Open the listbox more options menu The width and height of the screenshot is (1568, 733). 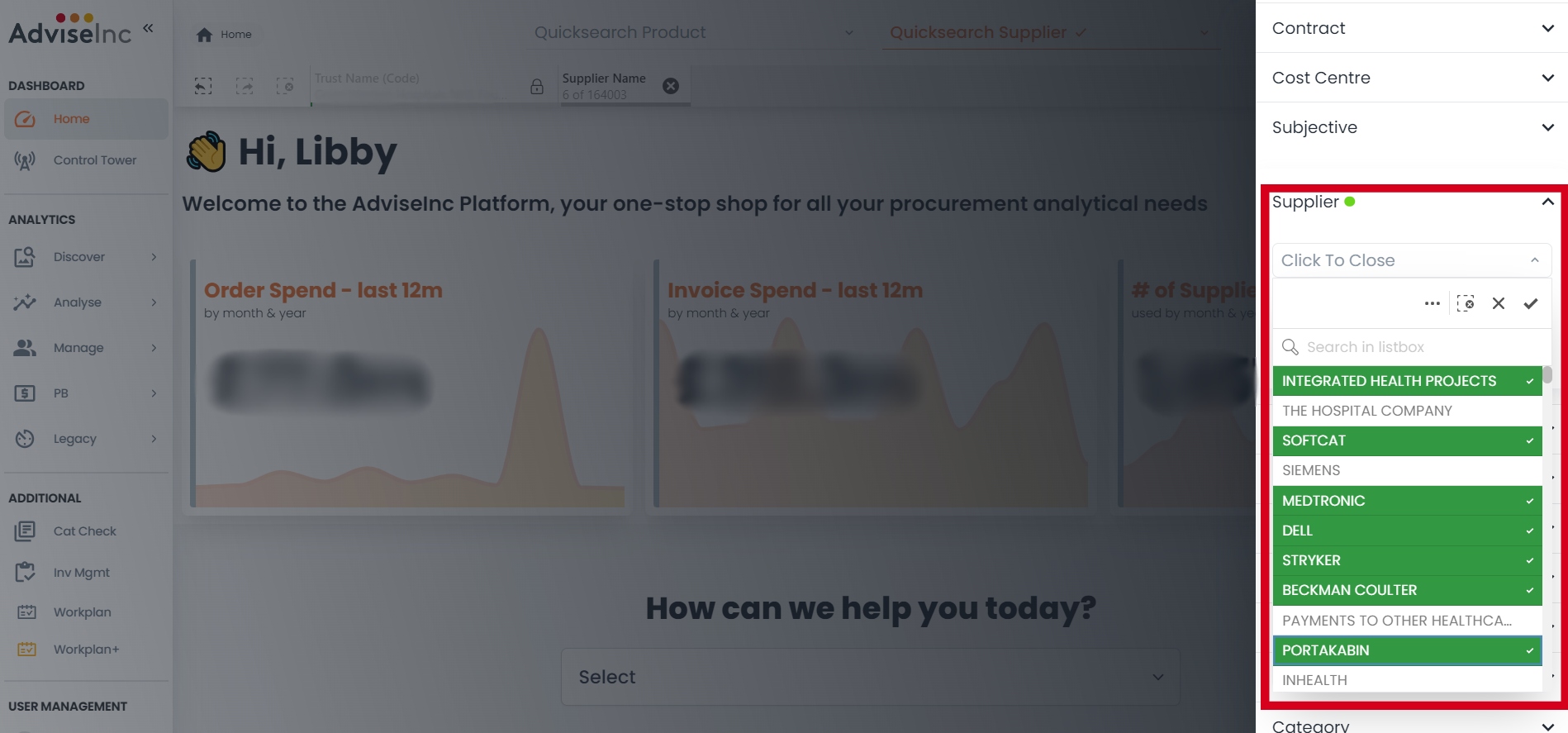point(1433,303)
